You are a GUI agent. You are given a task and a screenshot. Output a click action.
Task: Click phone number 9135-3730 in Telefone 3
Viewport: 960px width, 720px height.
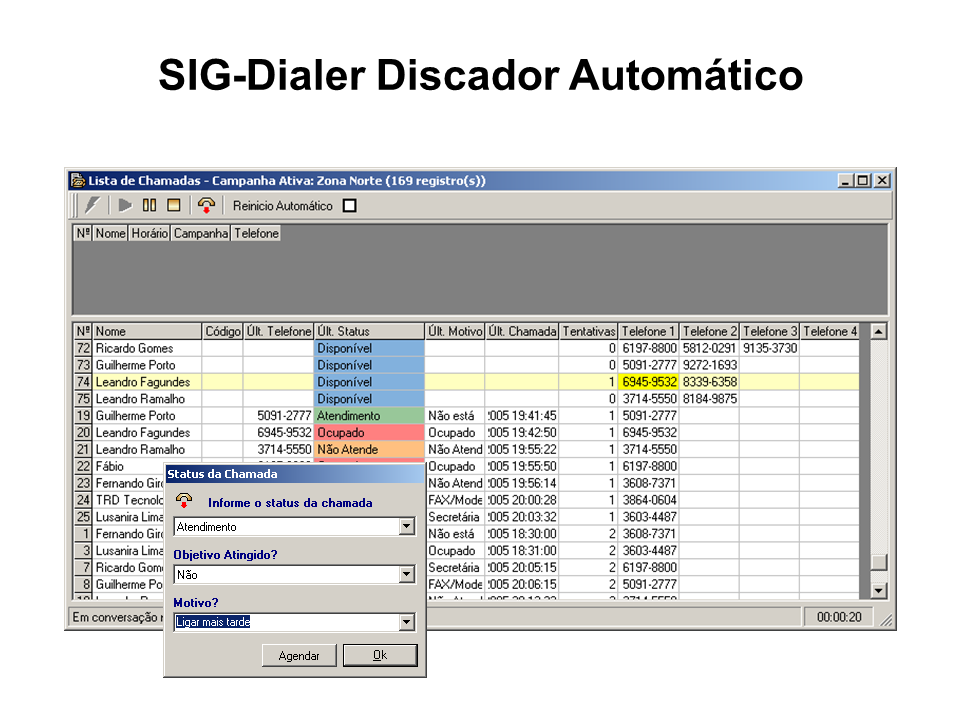pos(770,348)
